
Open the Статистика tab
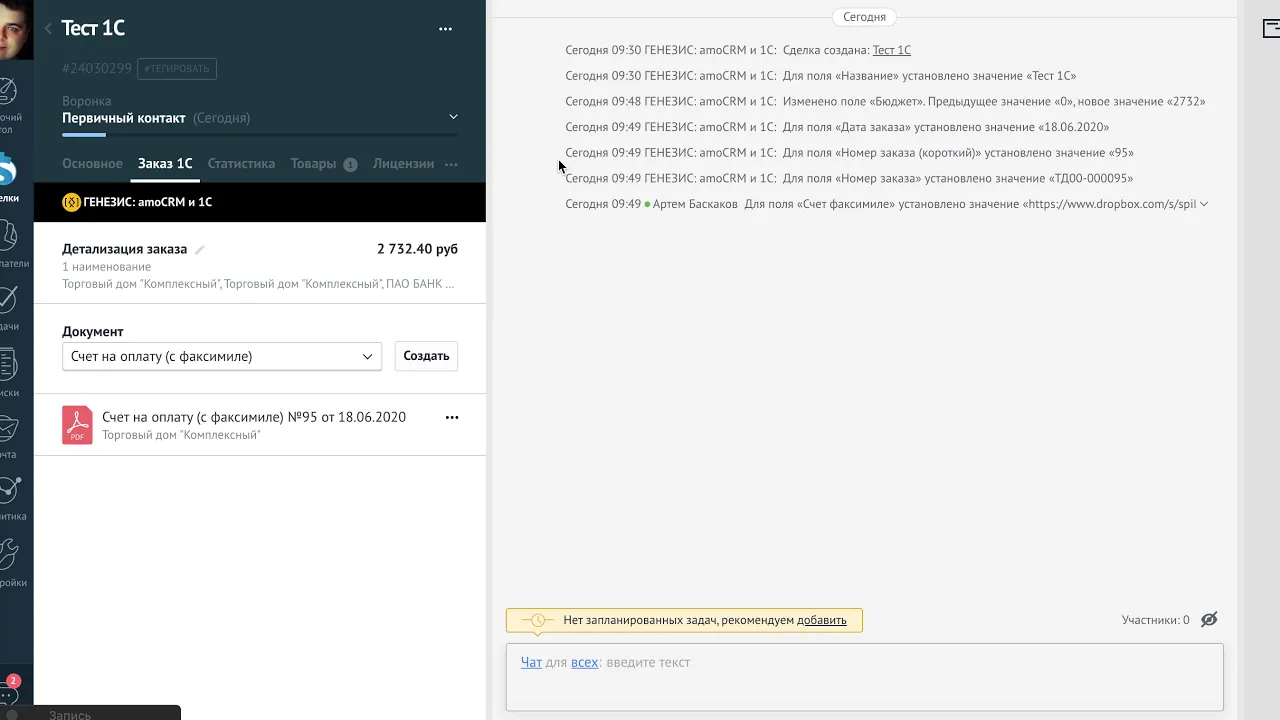[x=241, y=163]
